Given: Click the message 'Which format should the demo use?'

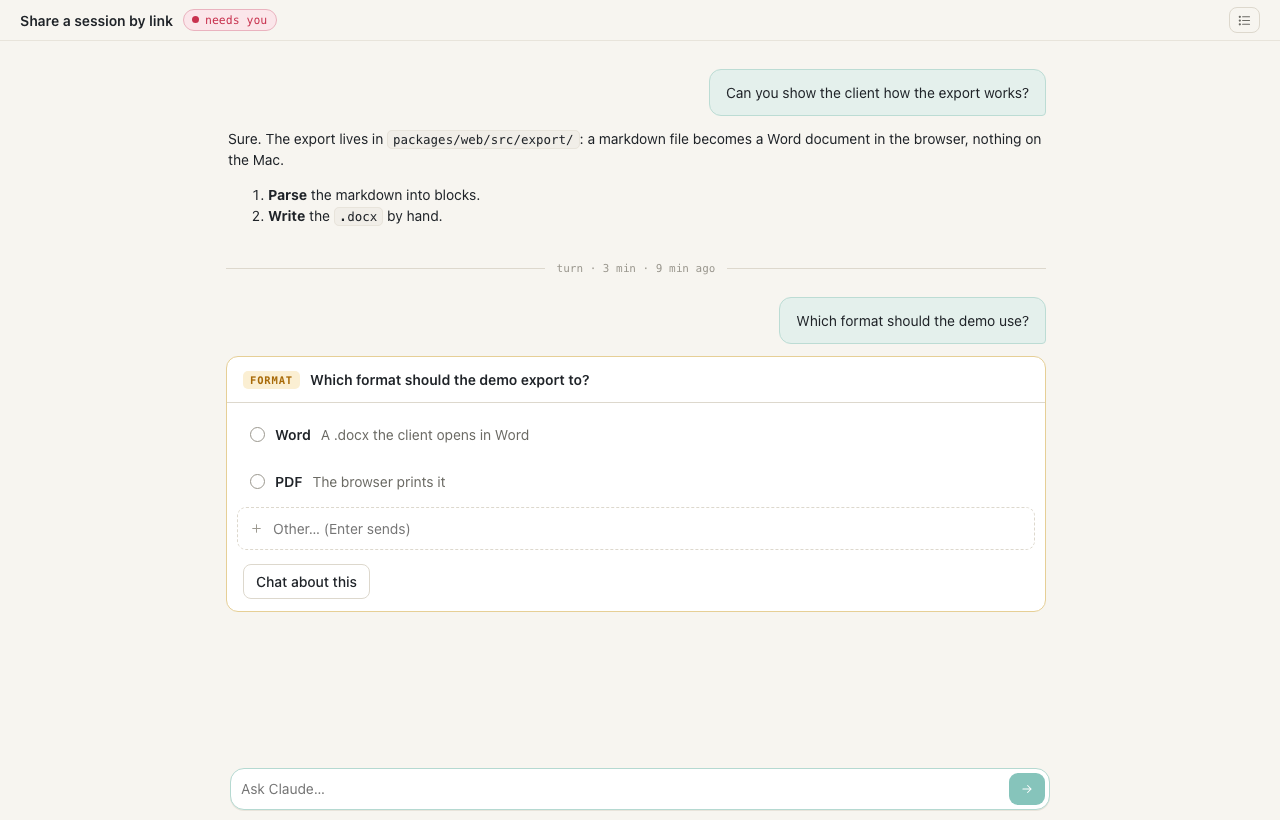Looking at the screenshot, I should 912,321.
